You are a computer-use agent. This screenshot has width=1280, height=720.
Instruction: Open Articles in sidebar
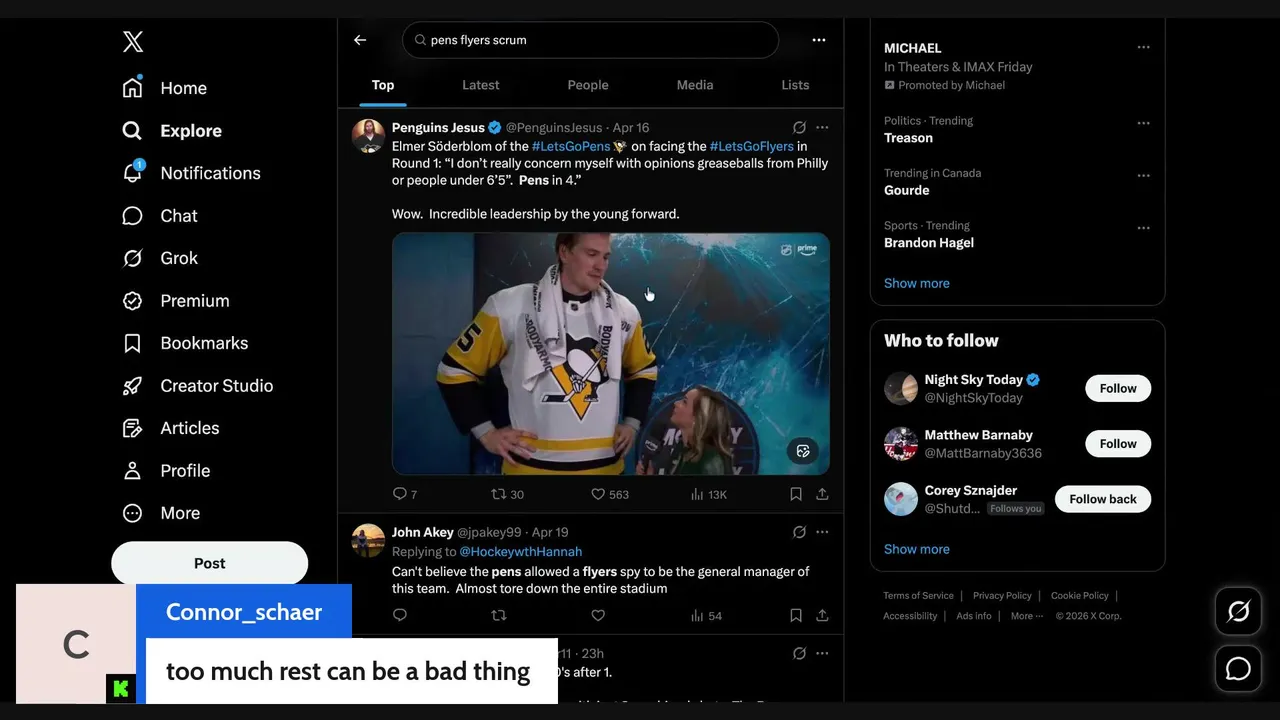[x=170, y=428]
